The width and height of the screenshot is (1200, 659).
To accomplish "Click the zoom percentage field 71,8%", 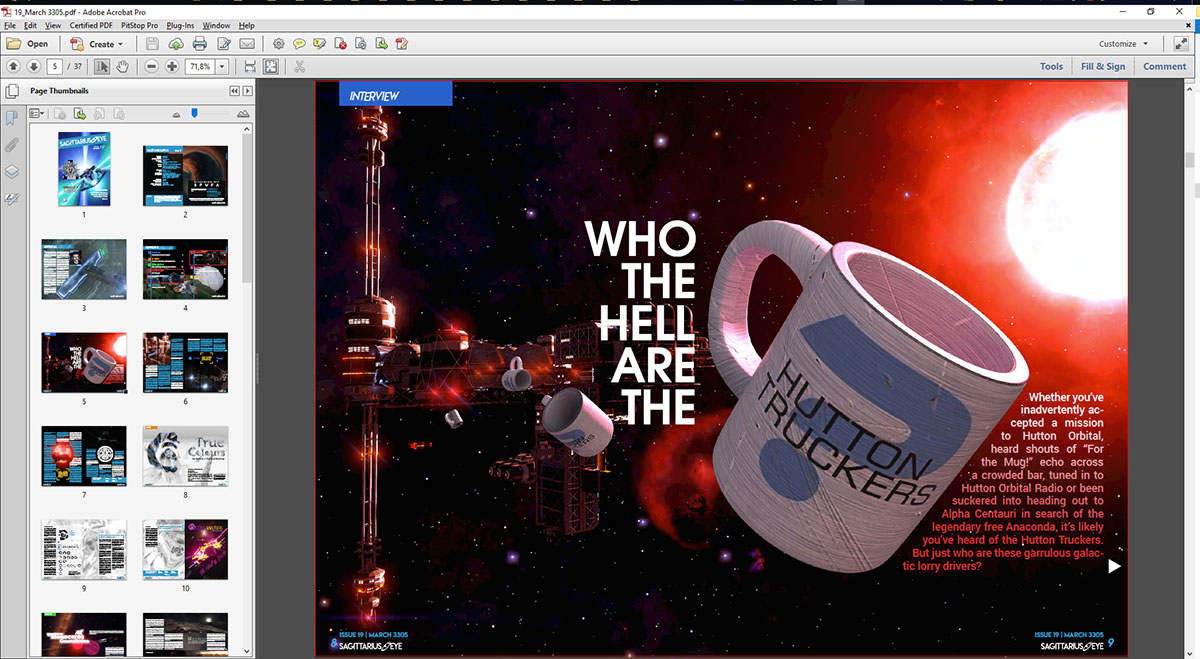I will (200, 67).
